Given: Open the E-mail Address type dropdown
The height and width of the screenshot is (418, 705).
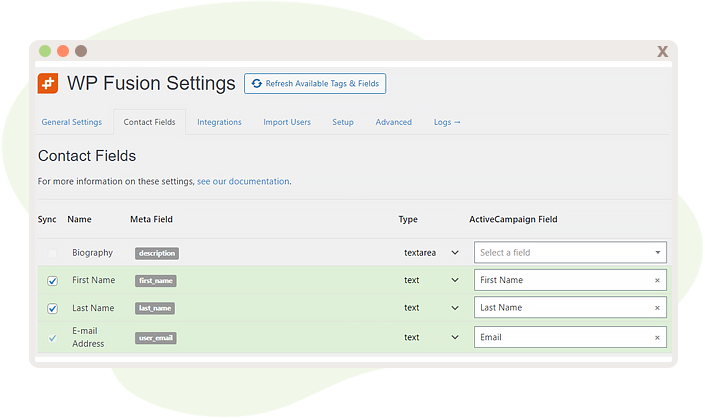Looking at the screenshot, I should point(431,337).
